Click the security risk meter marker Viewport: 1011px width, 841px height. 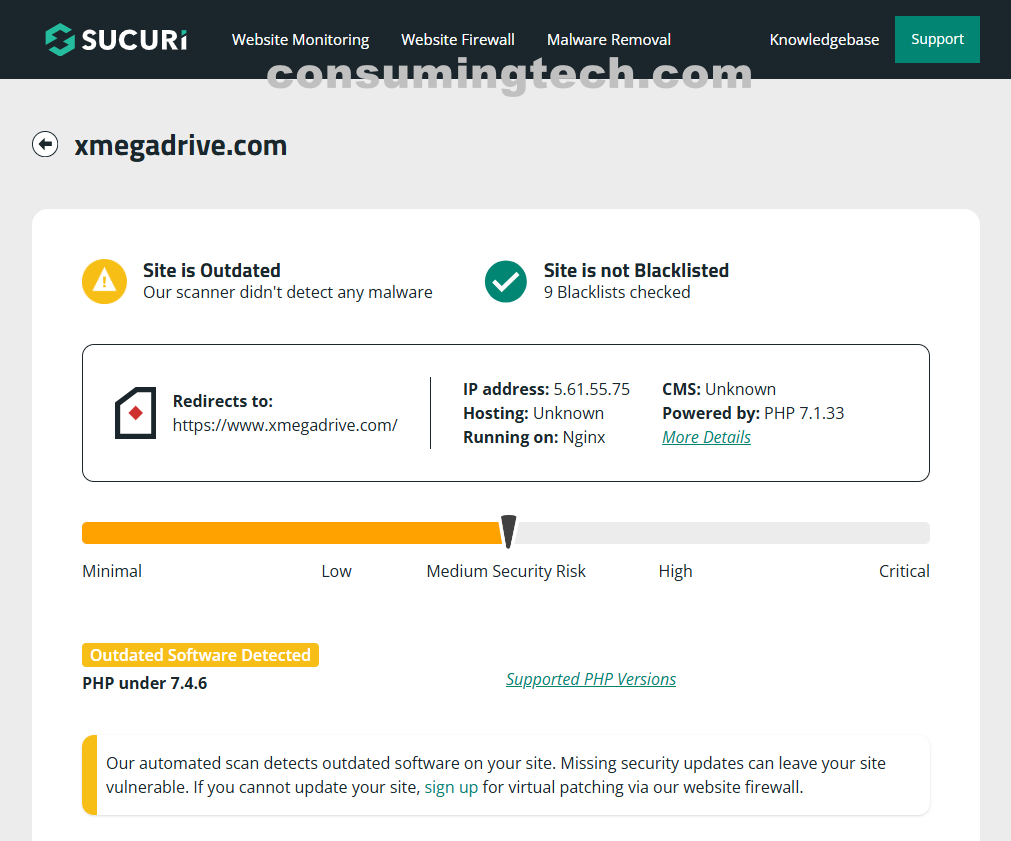(x=508, y=531)
